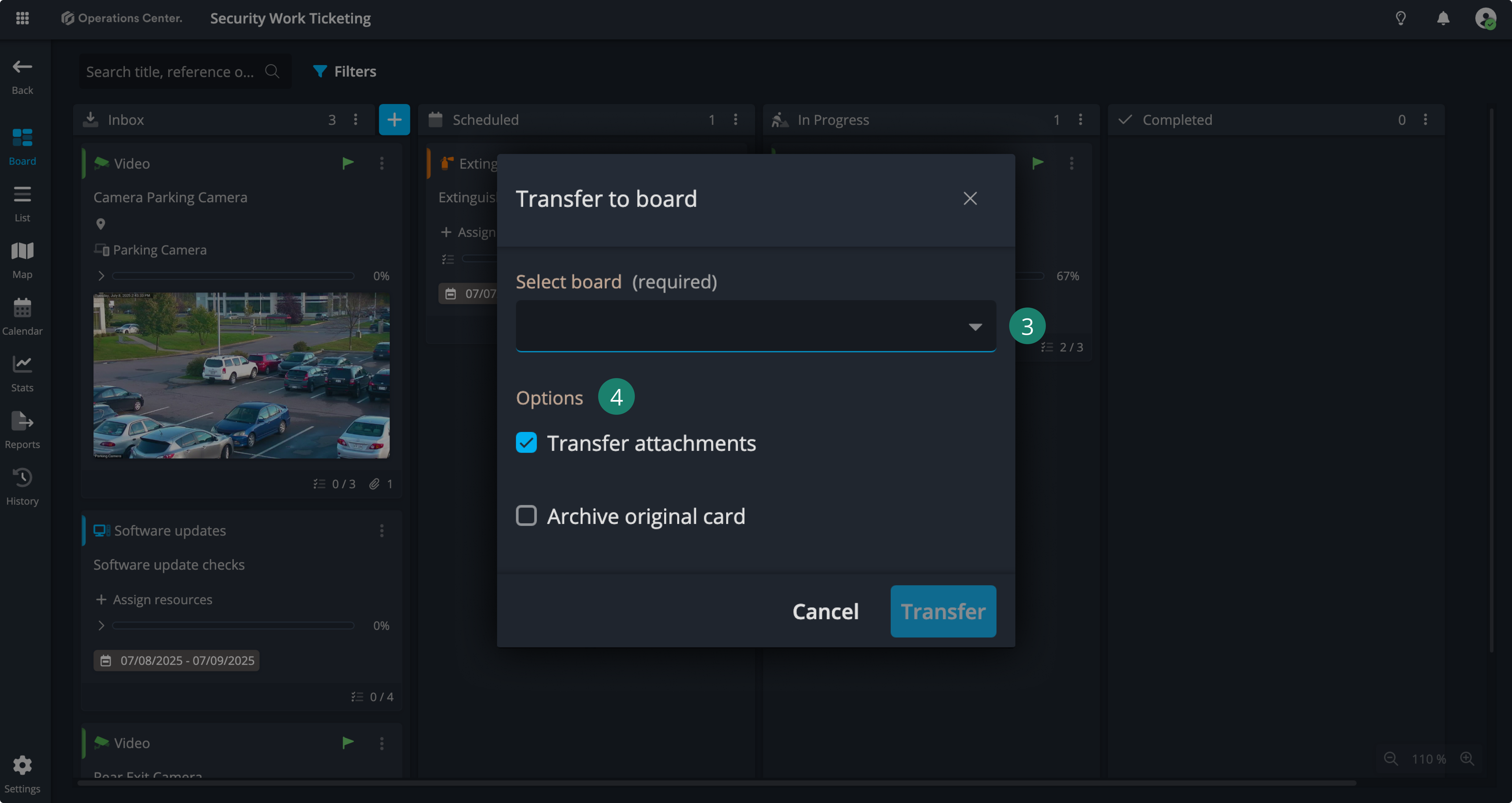Click progress bar on Camera Parking Camera card
This screenshot has height=803, width=1512.
click(233, 276)
